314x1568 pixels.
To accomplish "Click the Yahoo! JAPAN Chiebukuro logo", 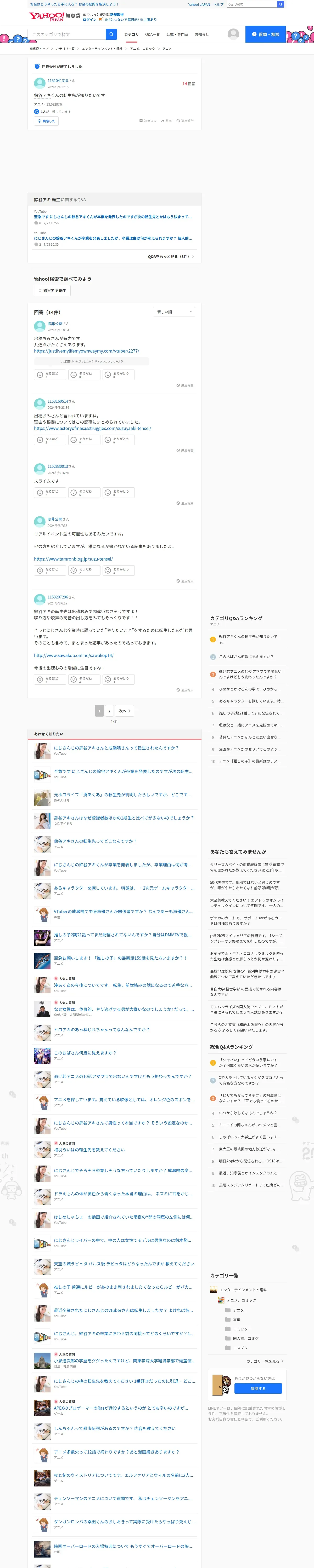I will [54, 16].
